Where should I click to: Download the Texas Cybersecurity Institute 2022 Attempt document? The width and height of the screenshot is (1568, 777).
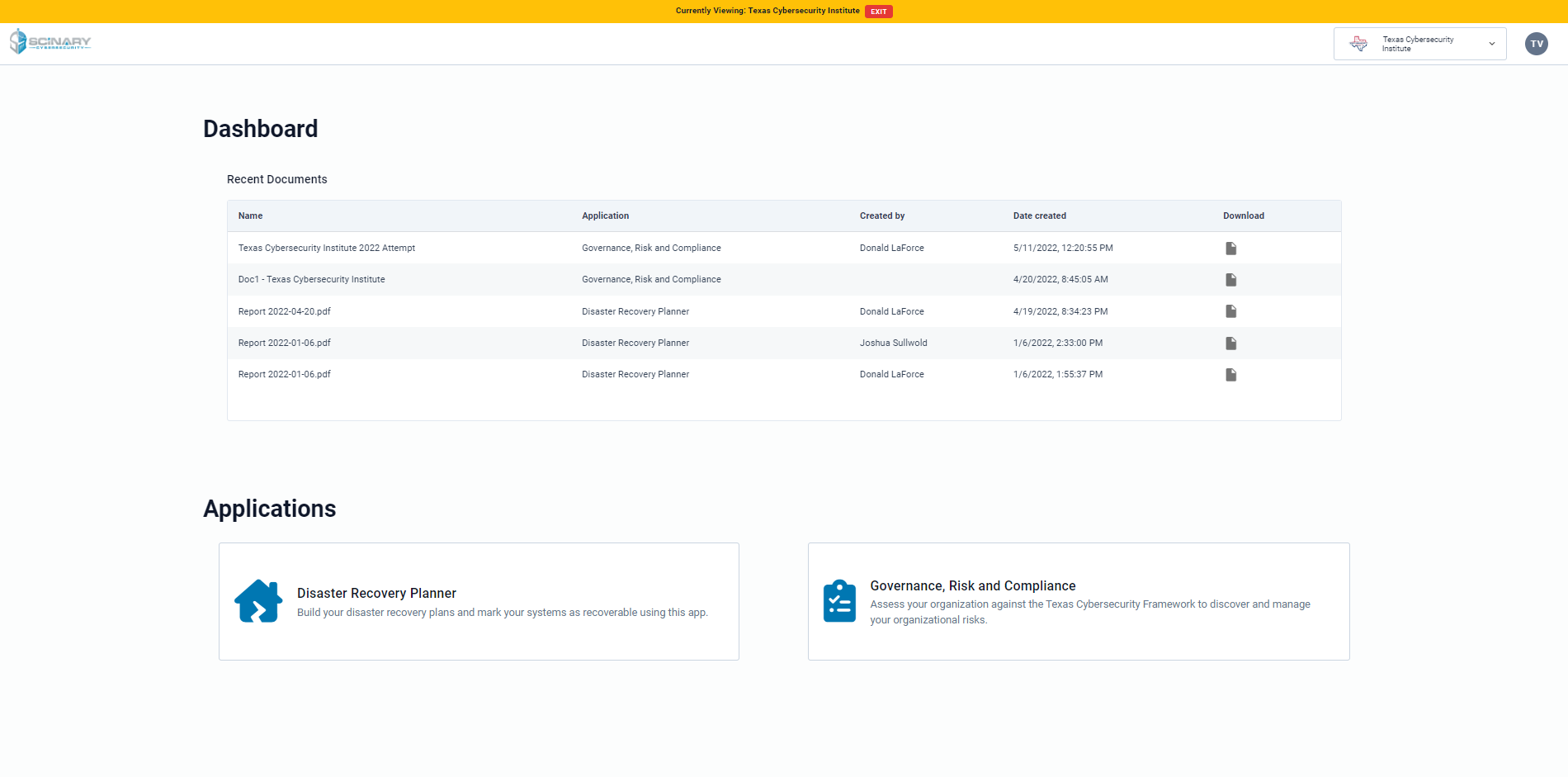point(1230,249)
